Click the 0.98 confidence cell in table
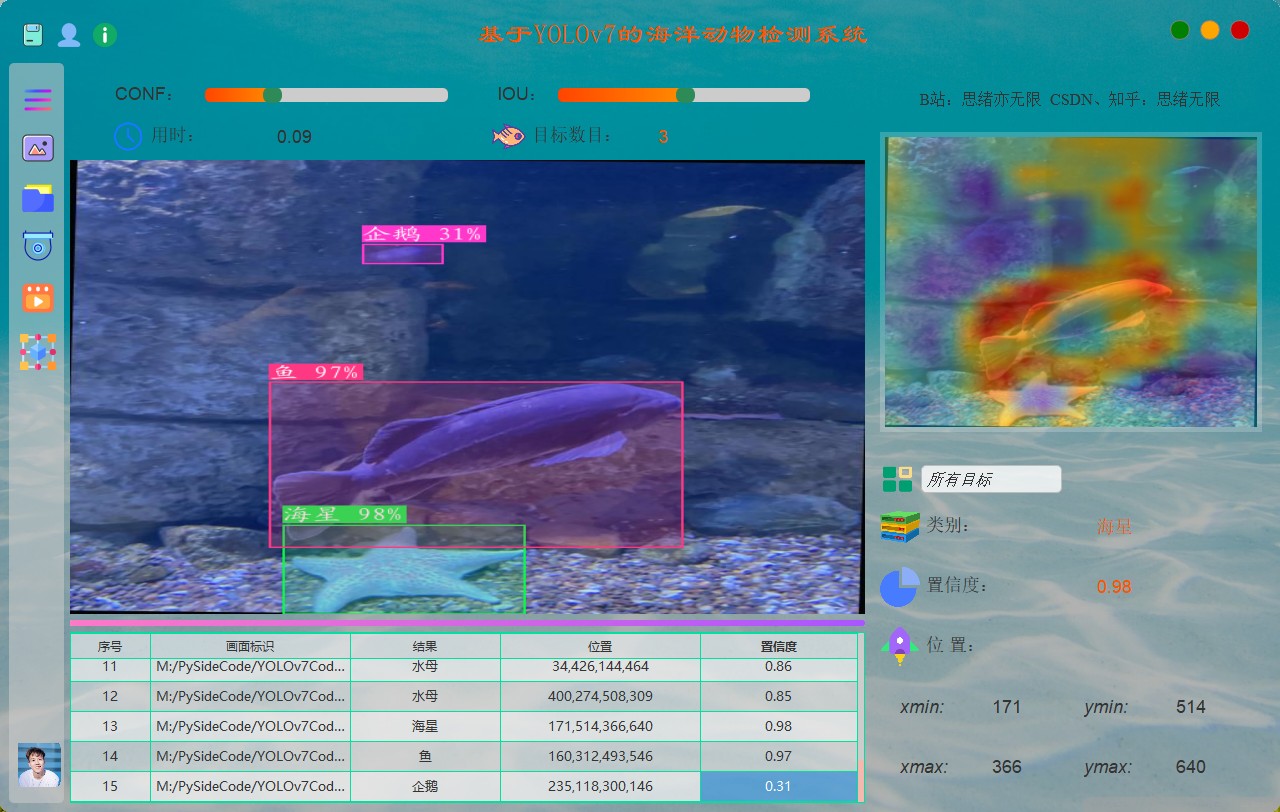1280x812 pixels. (x=778, y=726)
